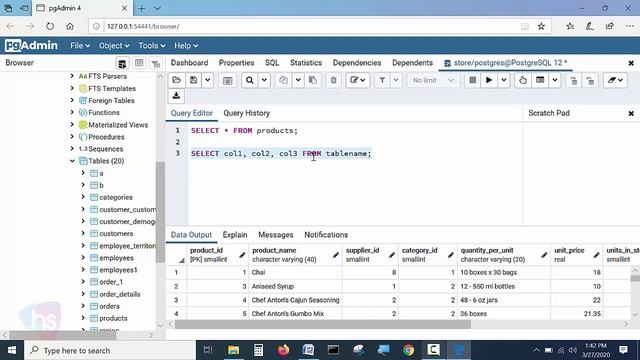Run the query with Execute button

coord(489,80)
